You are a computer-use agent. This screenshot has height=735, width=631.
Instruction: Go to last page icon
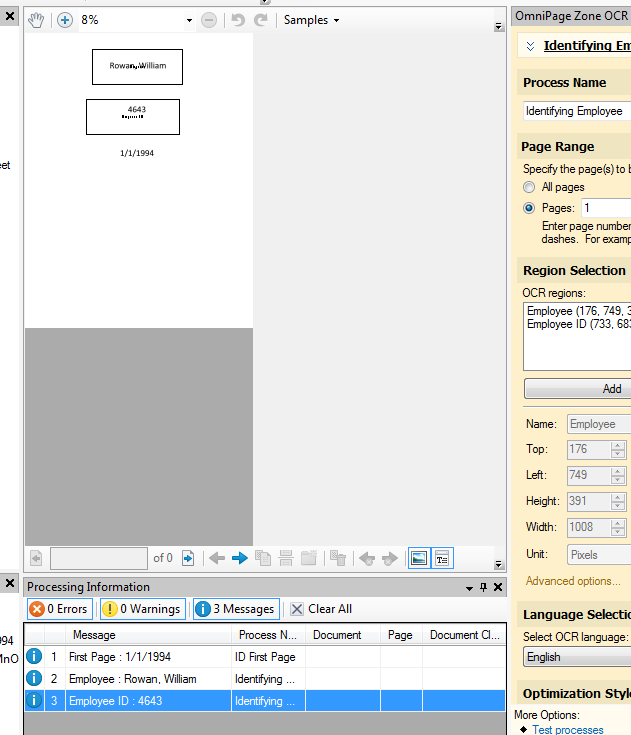pos(187,558)
